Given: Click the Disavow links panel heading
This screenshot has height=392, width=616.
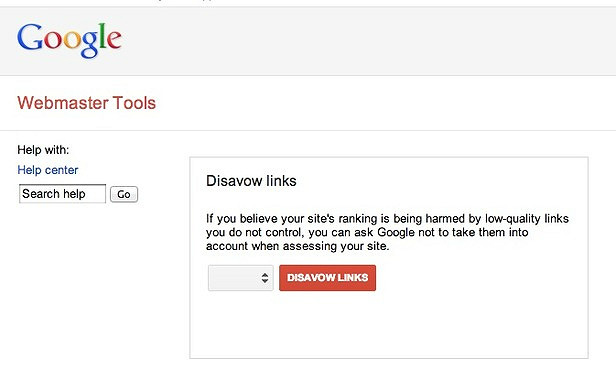Looking at the screenshot, I should [251, 181].
